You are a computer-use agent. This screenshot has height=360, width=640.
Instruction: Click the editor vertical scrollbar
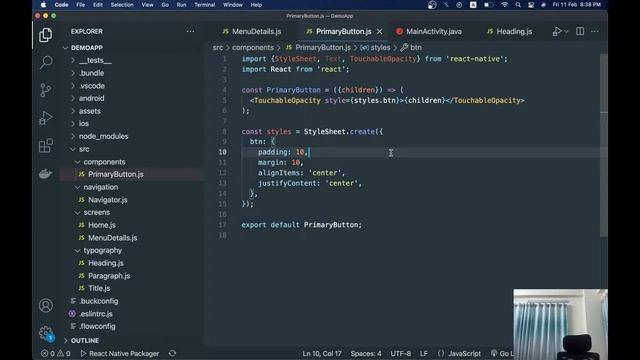tap(604, 145)
